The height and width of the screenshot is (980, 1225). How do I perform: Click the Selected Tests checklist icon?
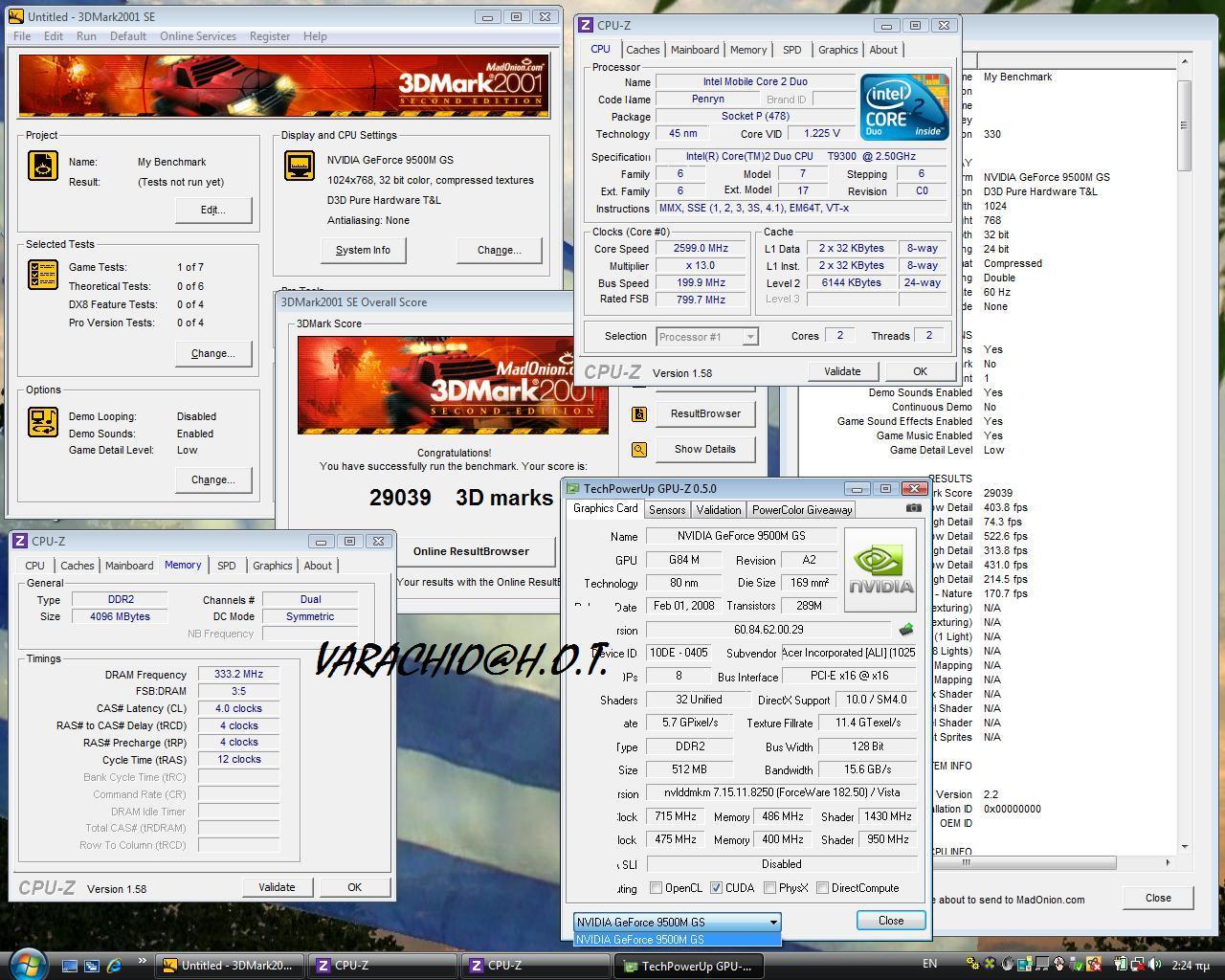point(43,275)
